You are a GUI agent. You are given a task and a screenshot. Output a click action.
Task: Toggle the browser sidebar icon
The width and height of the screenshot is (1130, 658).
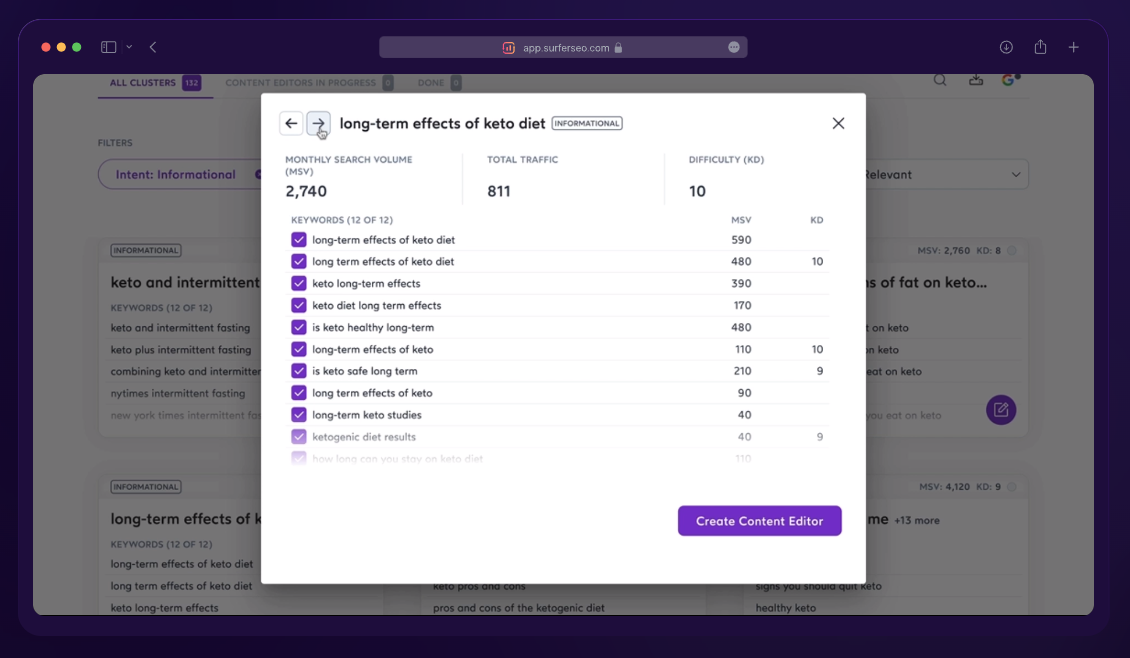coord(108,47)
